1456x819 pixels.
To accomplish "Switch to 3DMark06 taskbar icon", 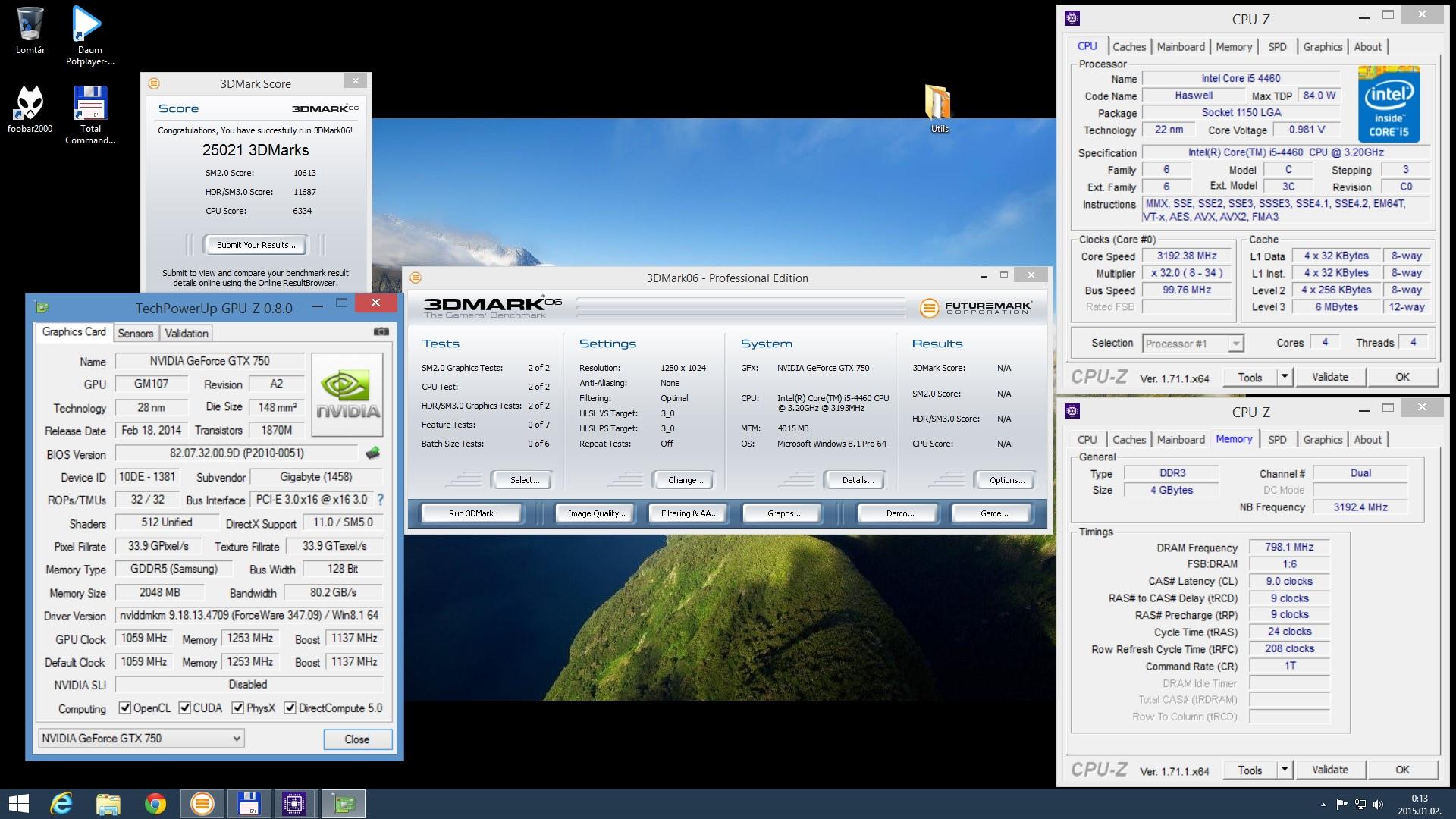I will (202, 804).
